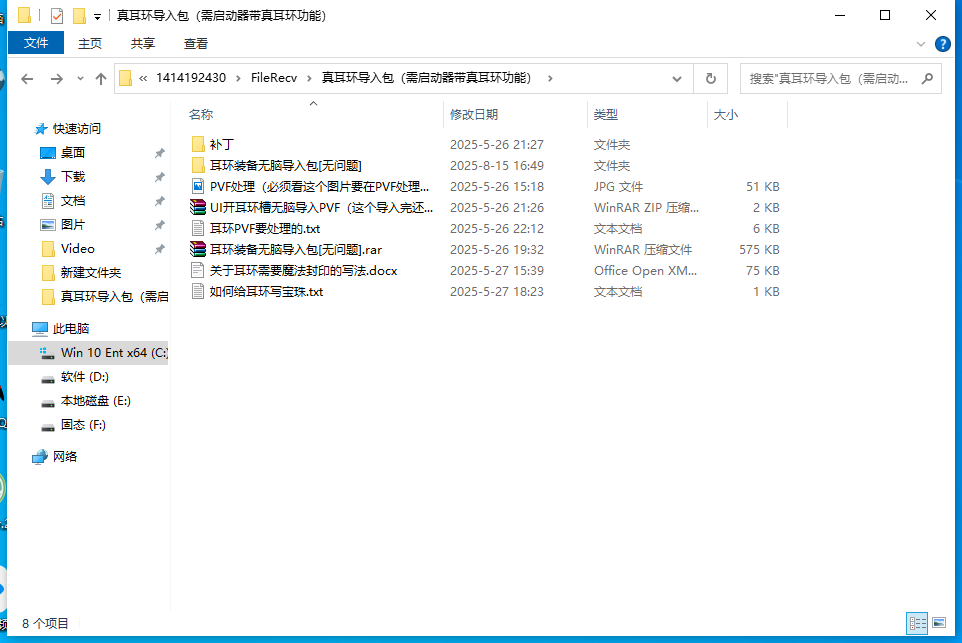962x643 pixels.
Task: Unpin 图片 from Quick Access
Action: (x=157, y=224)
